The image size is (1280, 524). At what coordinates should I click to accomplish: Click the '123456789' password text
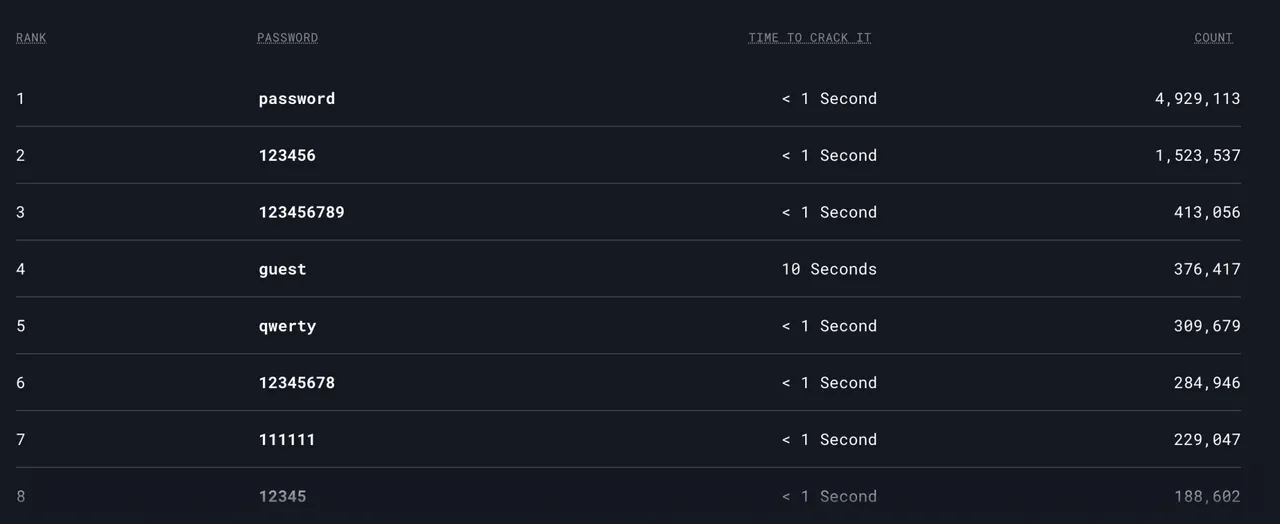click(301, 212)
